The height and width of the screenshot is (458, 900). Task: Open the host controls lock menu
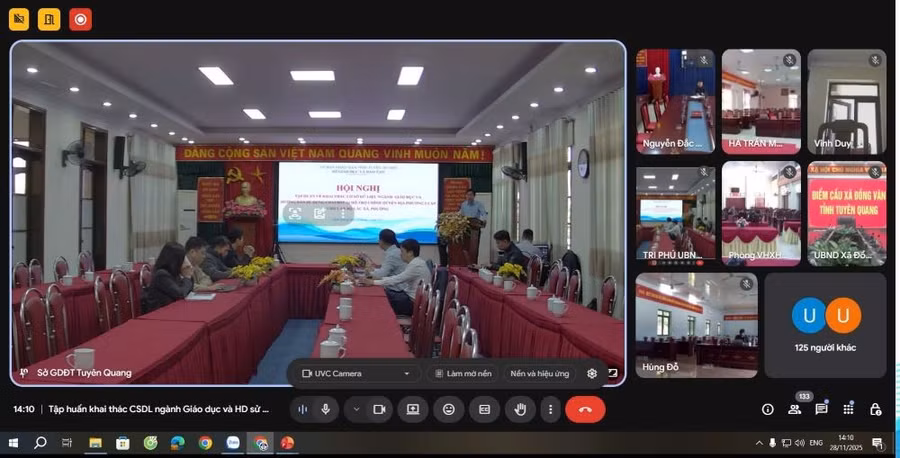[x=875, y=409]
